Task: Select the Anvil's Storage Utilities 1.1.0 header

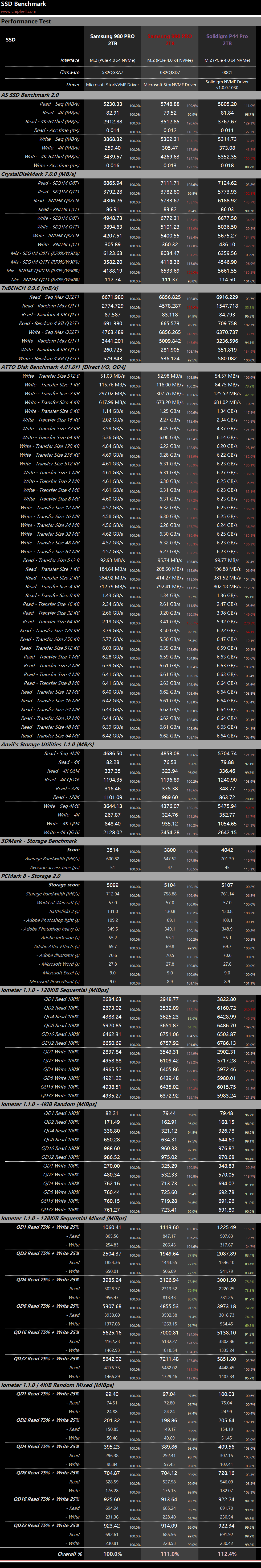Action: click(x=48, y=744)
